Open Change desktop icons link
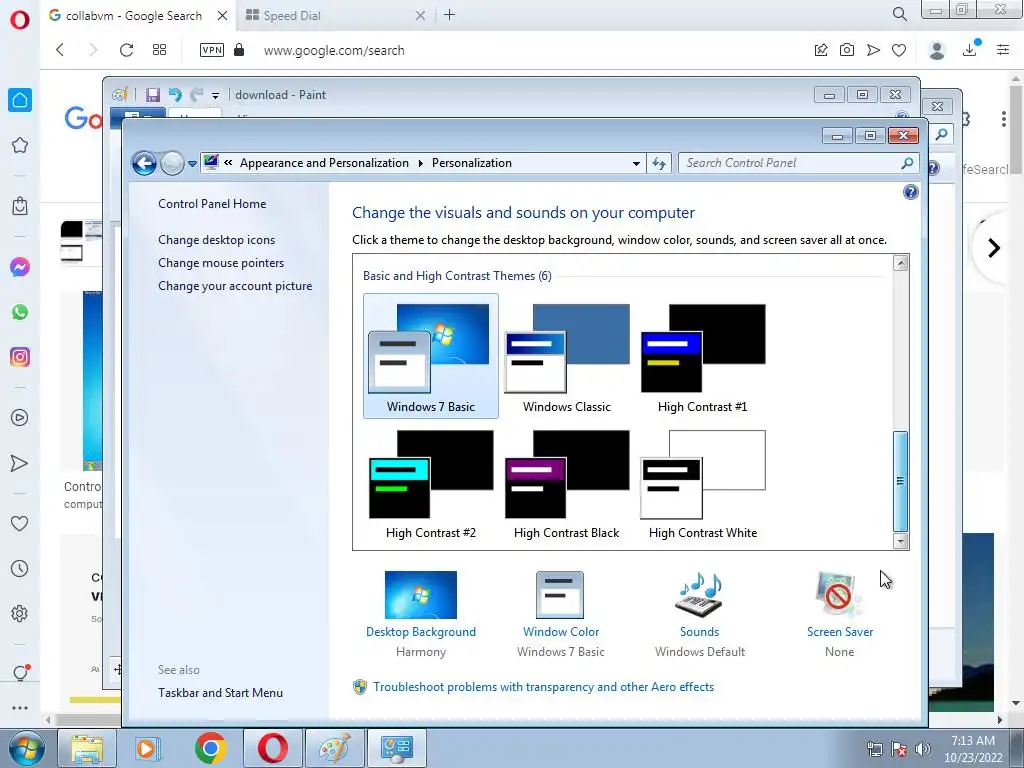This screenshot has height=768, width=1024. (216, 240)
